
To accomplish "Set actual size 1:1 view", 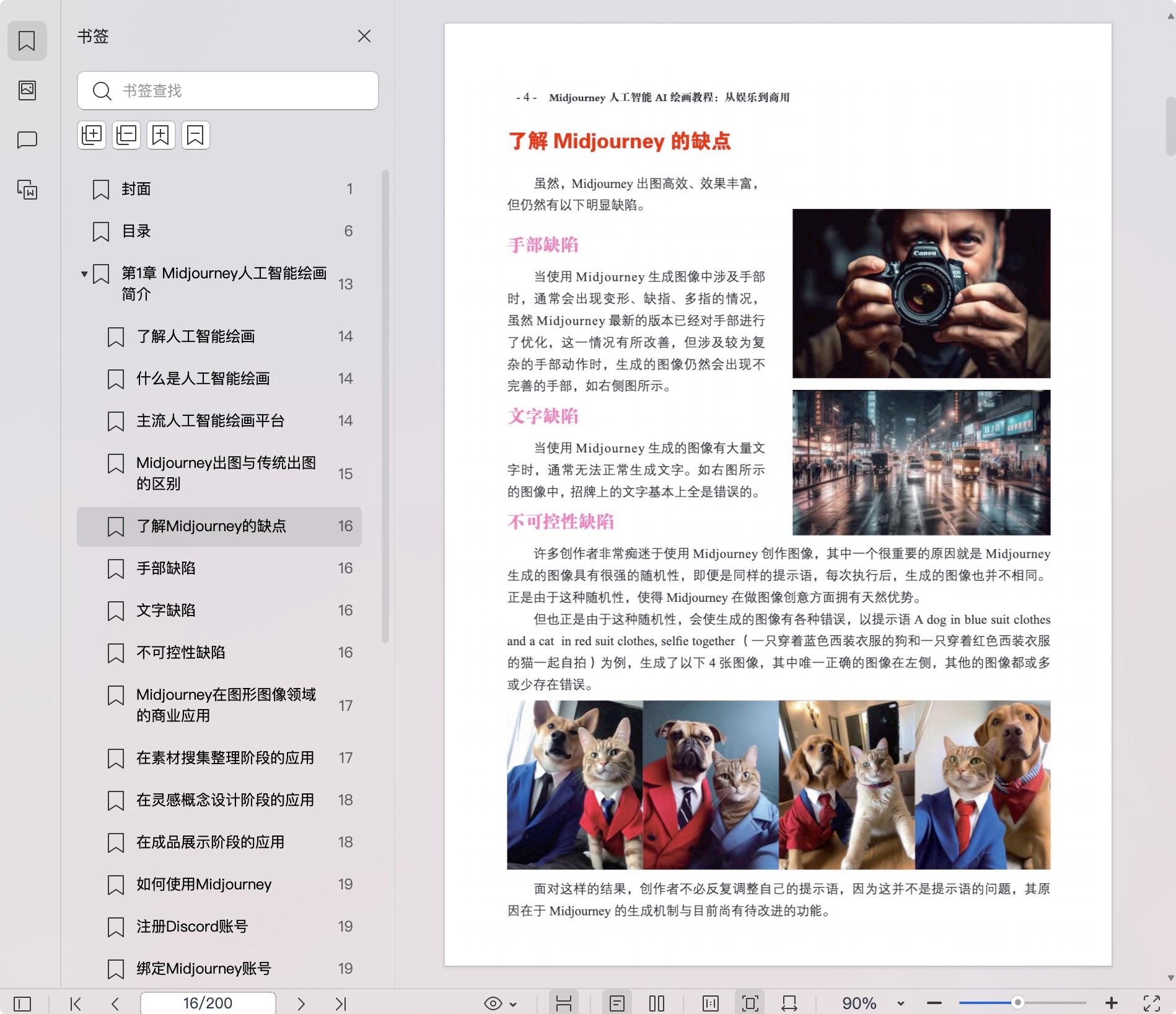I will click(711, 1003).
